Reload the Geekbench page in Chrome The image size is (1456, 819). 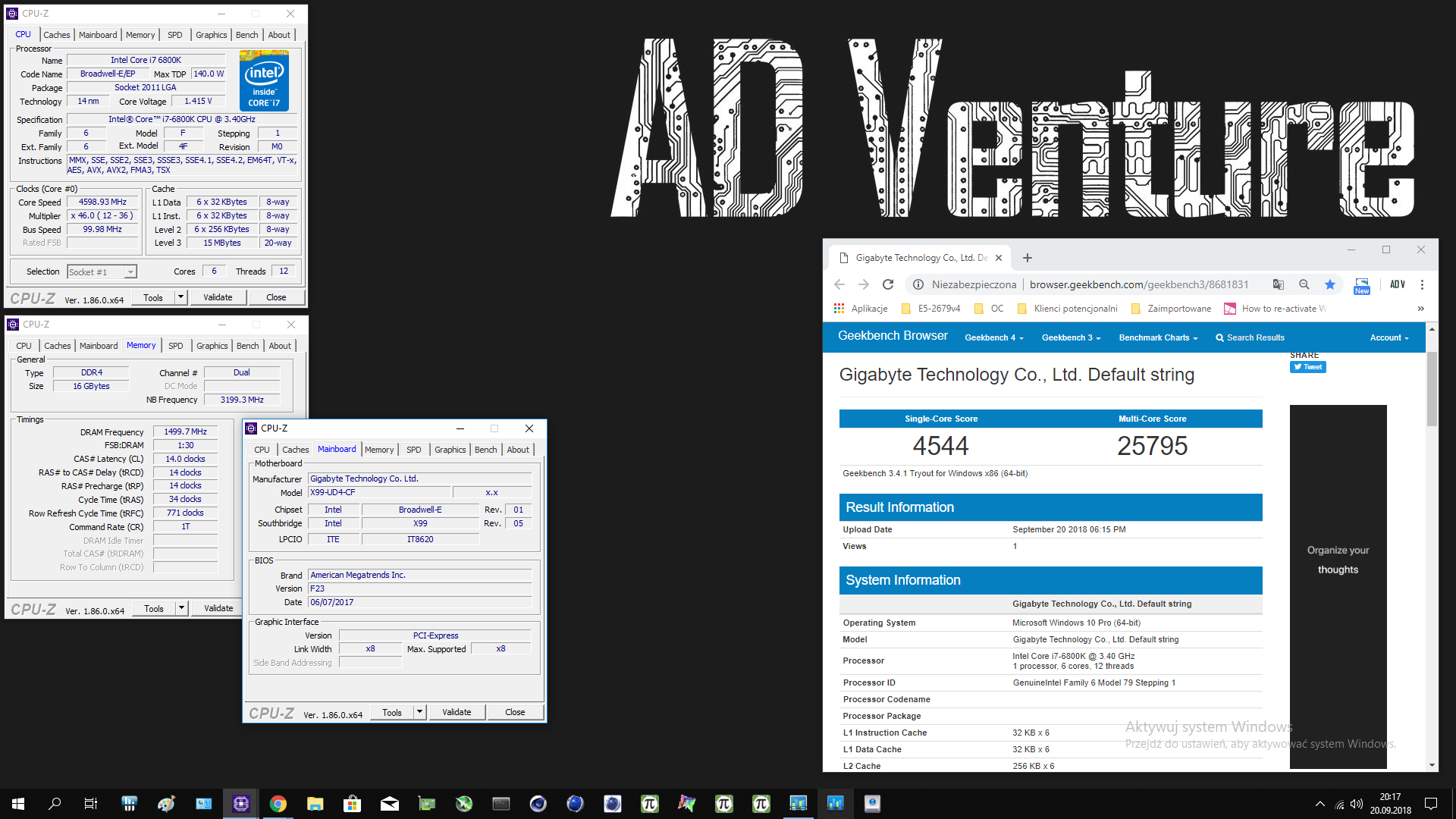pos(888,284)
